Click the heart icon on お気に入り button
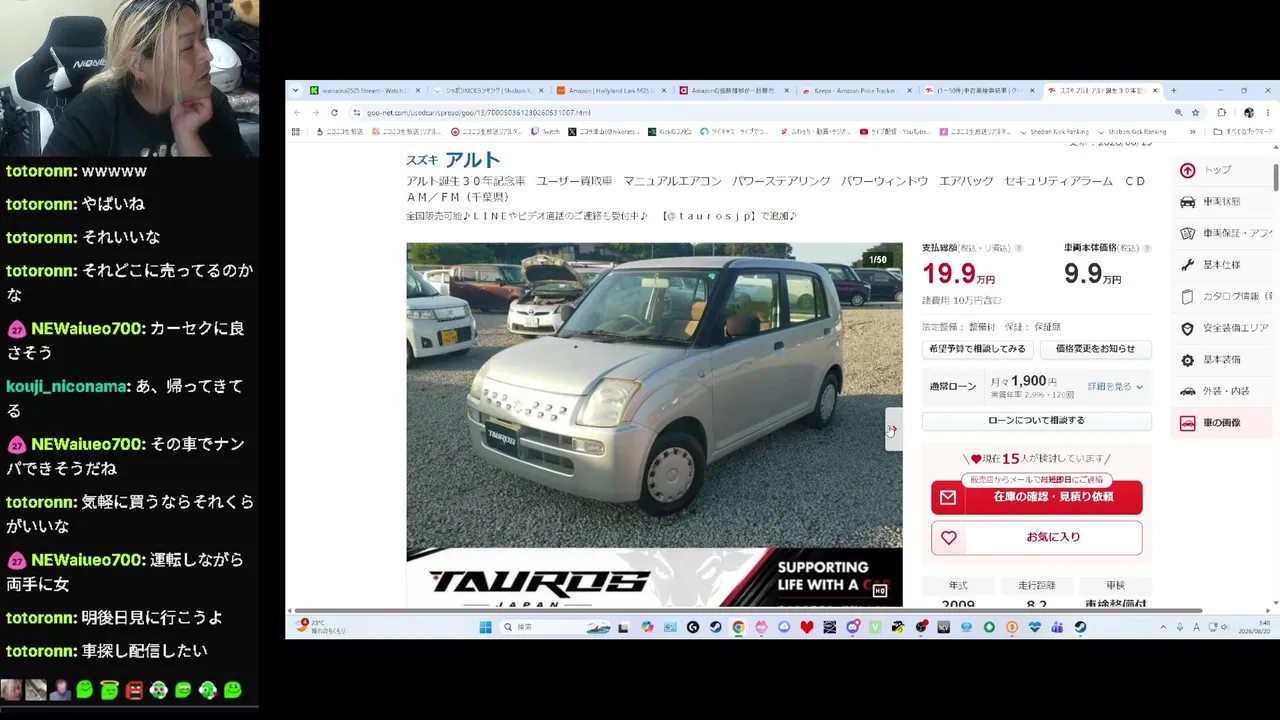This screenshot has width=1280, height=720. (949, 538)
